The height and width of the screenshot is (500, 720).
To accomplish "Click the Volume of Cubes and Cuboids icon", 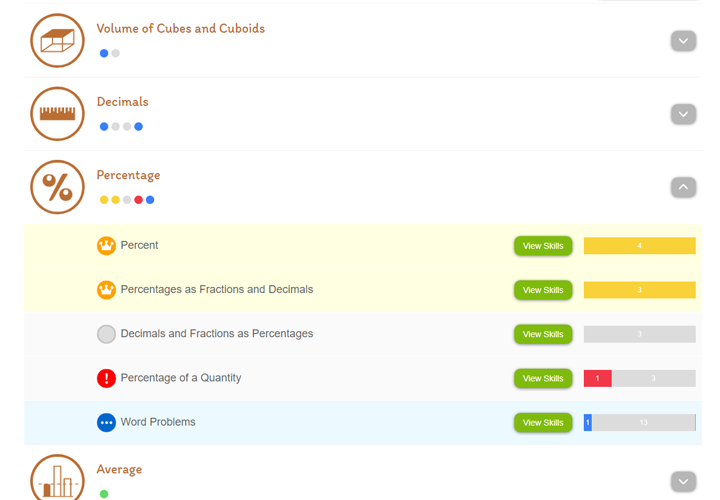I will tap(57, 41).
